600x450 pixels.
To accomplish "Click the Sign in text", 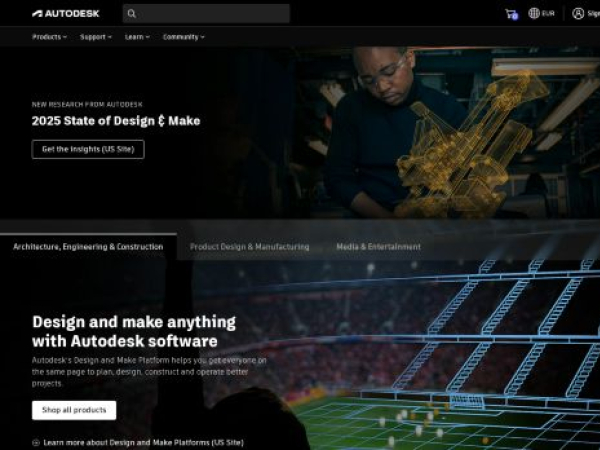I will click(593, 14).
